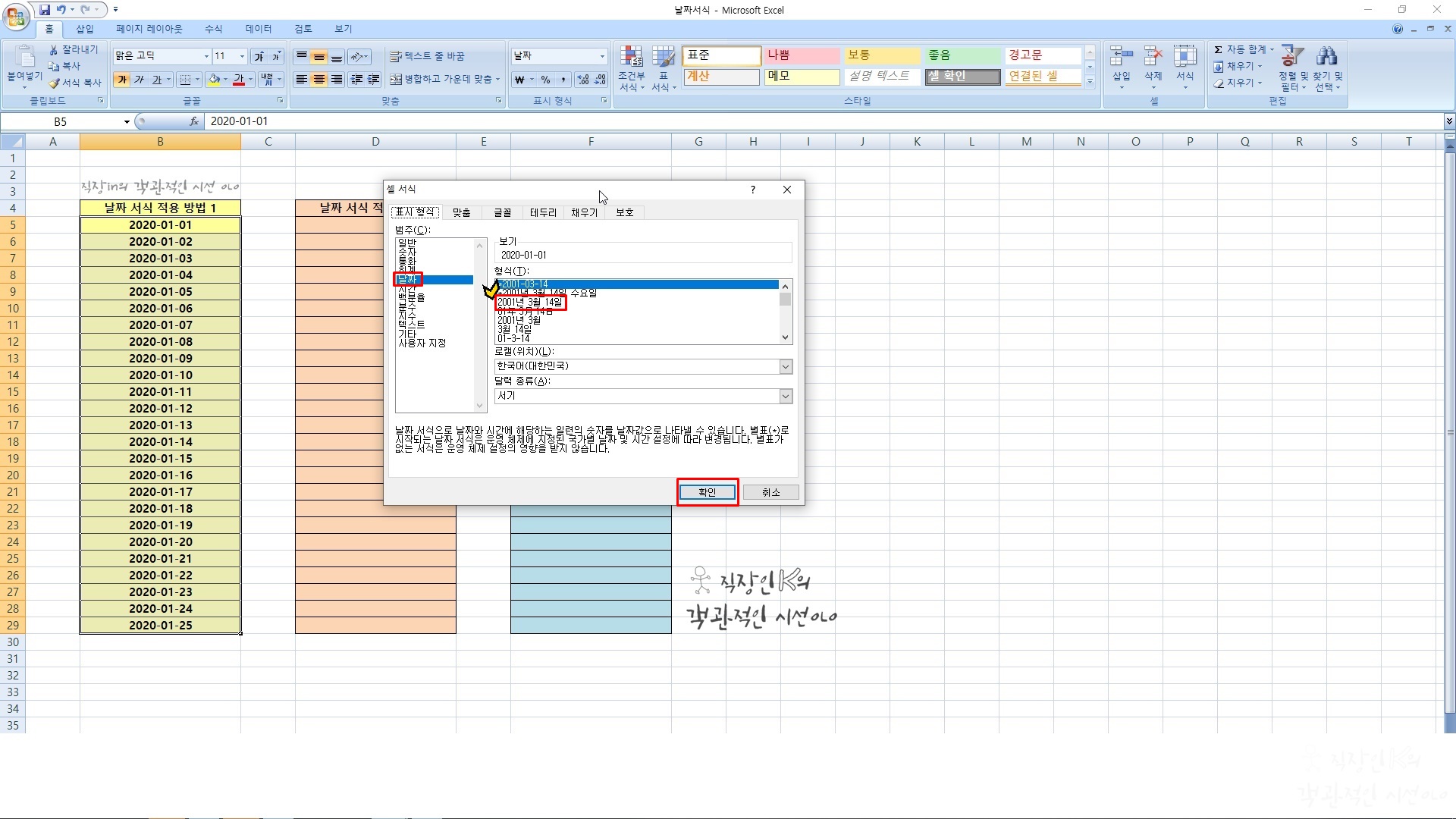Switch to the 테두리 tab in the dialog
Screen dimensions: 1456x819
pos(543,212)
